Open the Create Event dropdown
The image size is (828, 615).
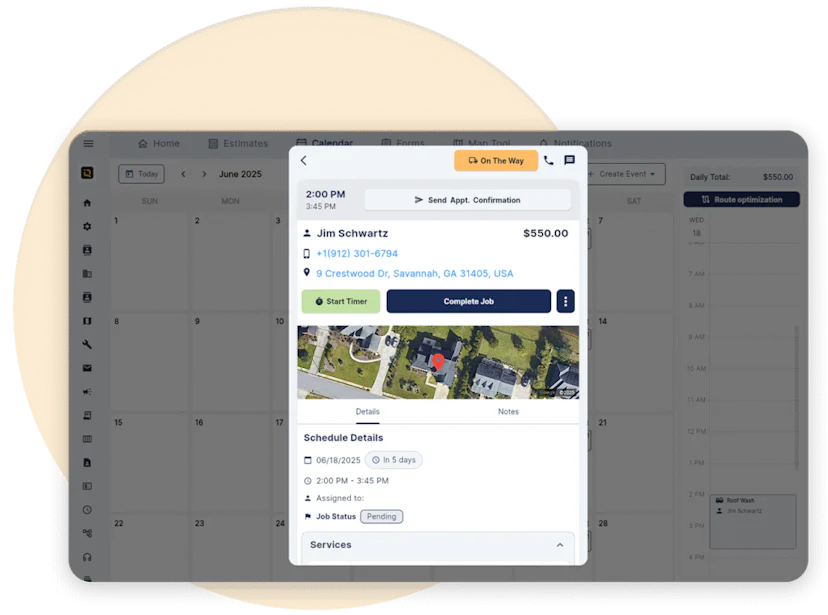tap(625, 174)
